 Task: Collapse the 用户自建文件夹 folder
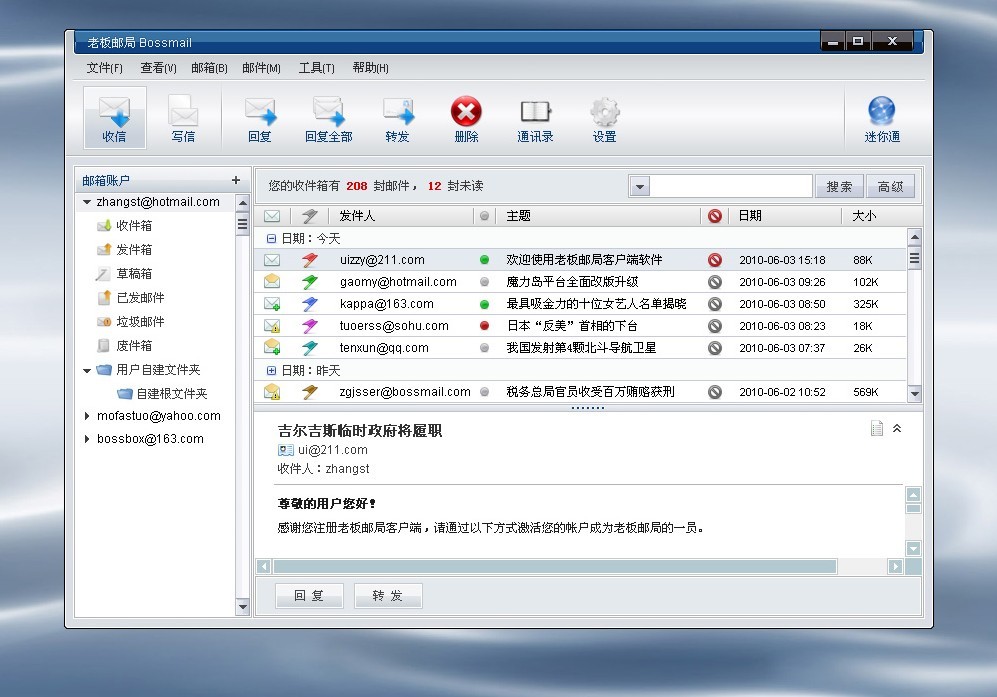tap(87, 370)
